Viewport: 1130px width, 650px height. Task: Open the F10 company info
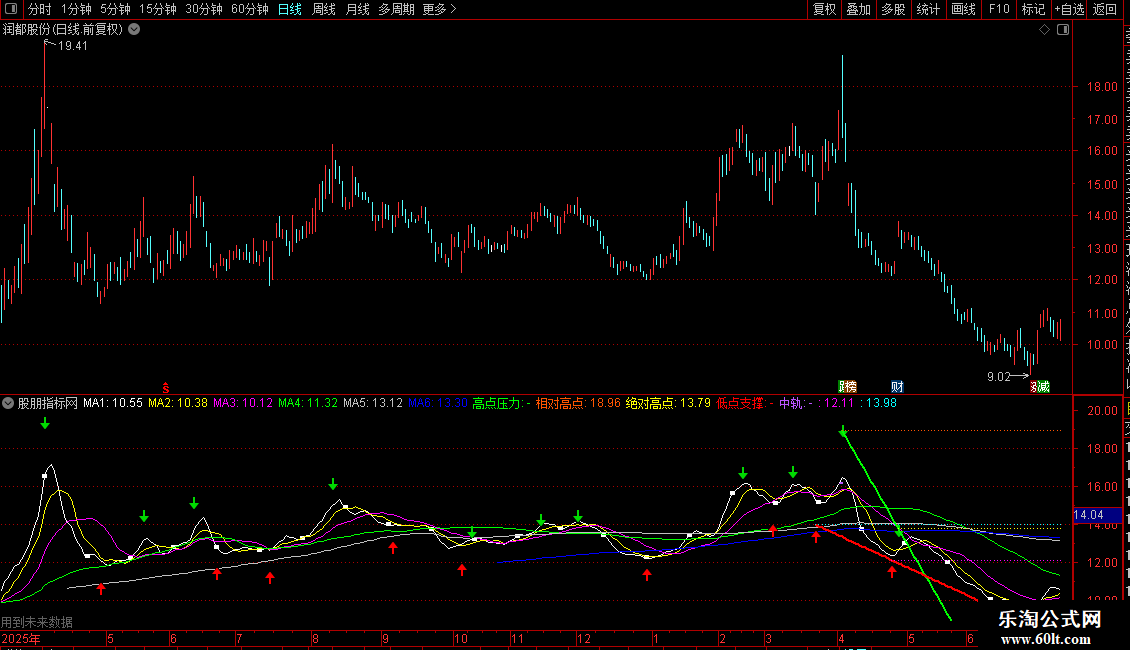click(x=999, y=9)
